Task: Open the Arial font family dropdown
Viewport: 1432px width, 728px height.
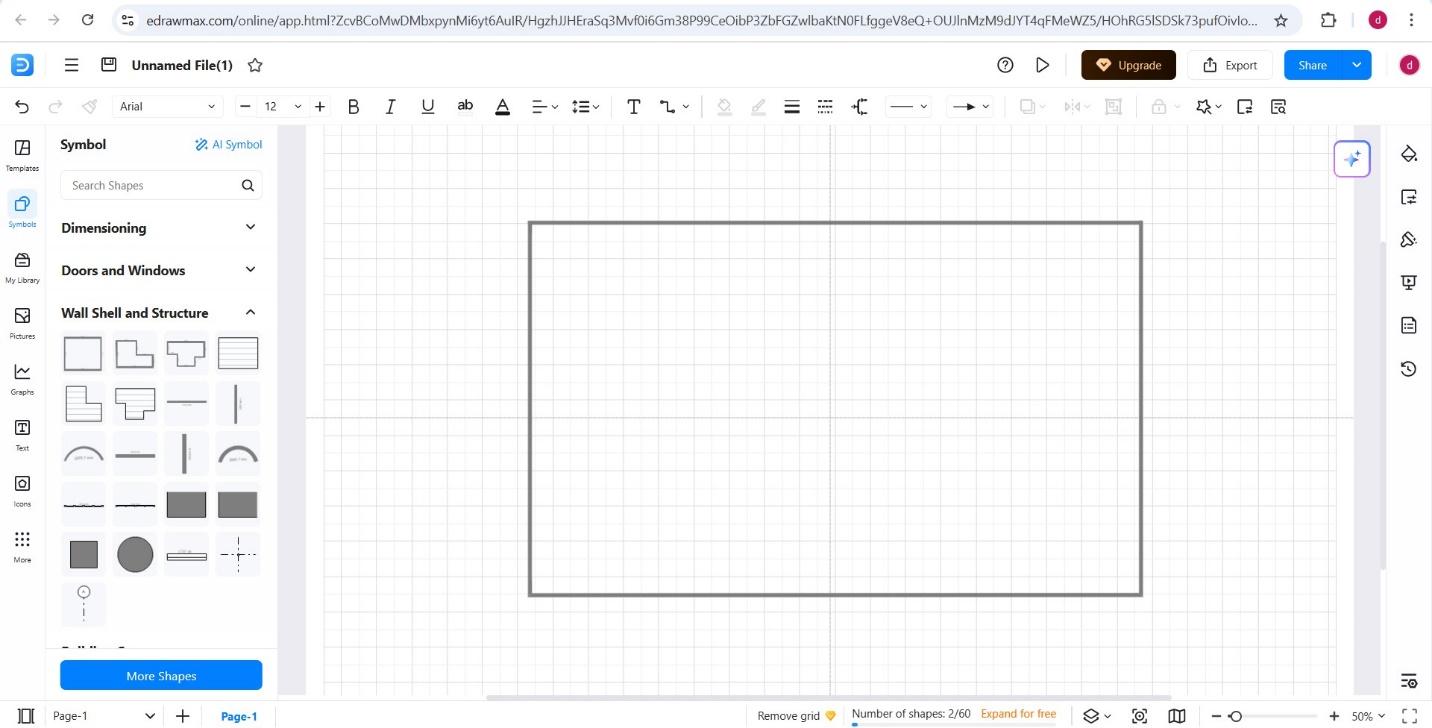Action: point(167,106)
